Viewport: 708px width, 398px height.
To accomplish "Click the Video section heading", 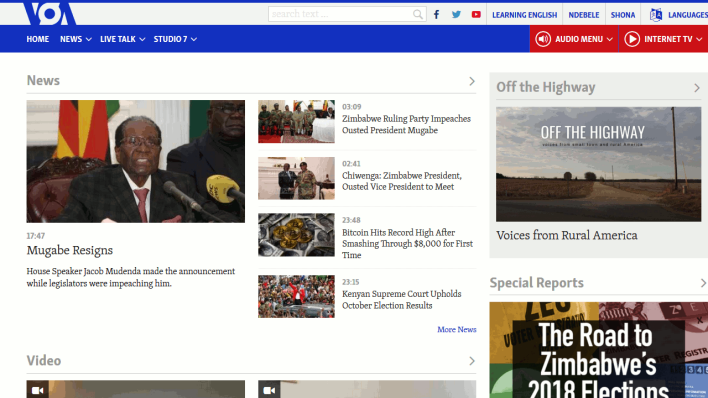I will (x=44, y=361).
